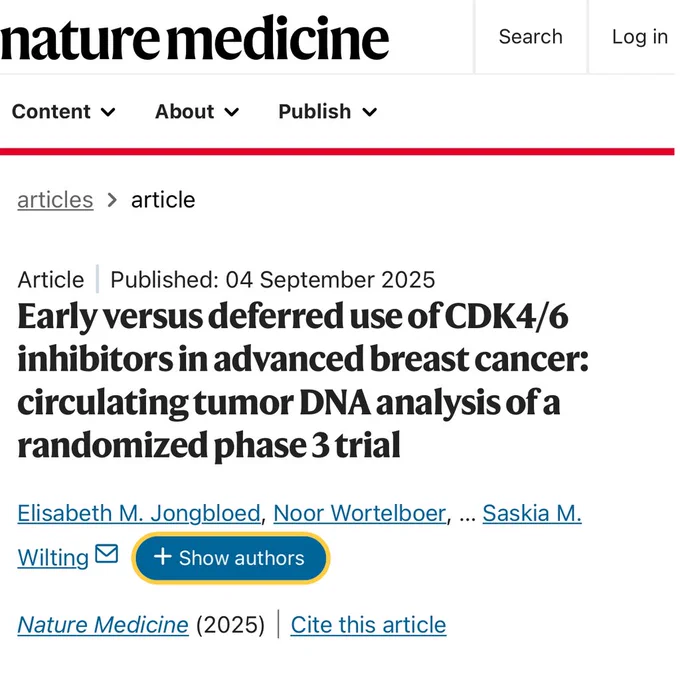Go to the articles breadcrumb link
Image resolution: width=680 pixels, height=676 pixels.
[55, 200]
